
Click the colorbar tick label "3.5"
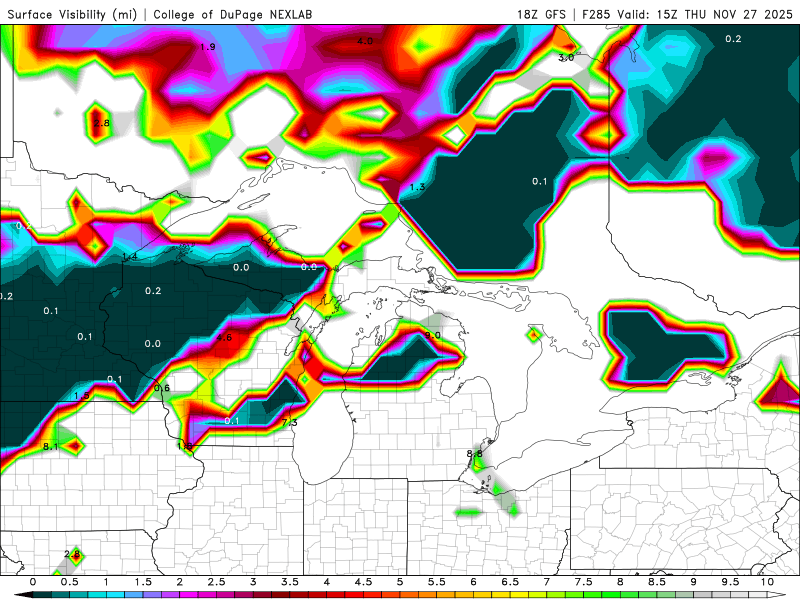(x=290, y=582)
